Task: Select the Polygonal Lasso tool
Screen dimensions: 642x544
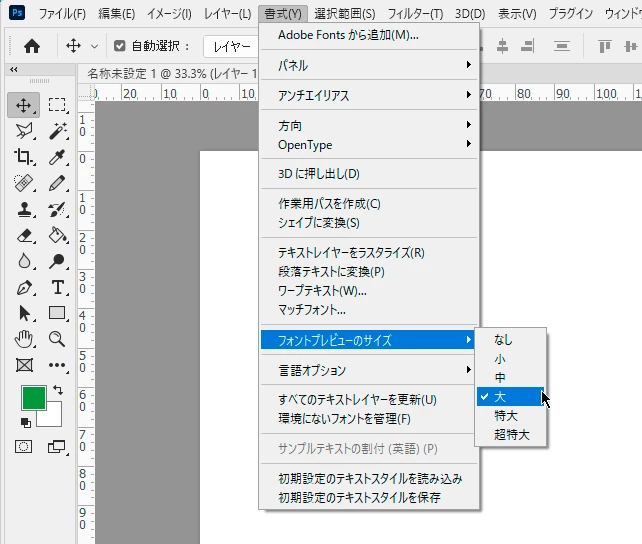Action: pos(24,131)
